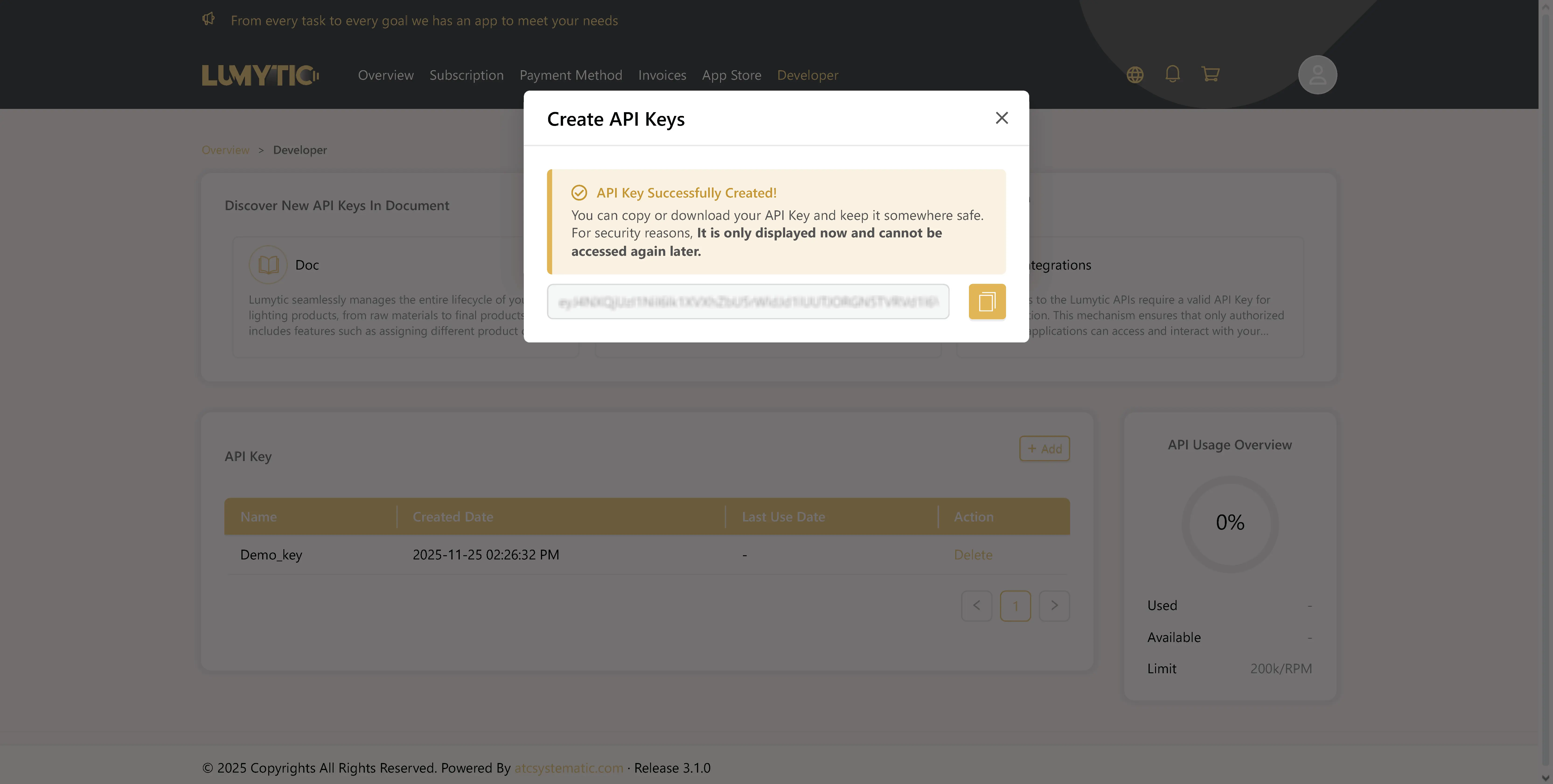The image size is (1553, 784).
Task: Add a new API key
Action: point(1044,448)
